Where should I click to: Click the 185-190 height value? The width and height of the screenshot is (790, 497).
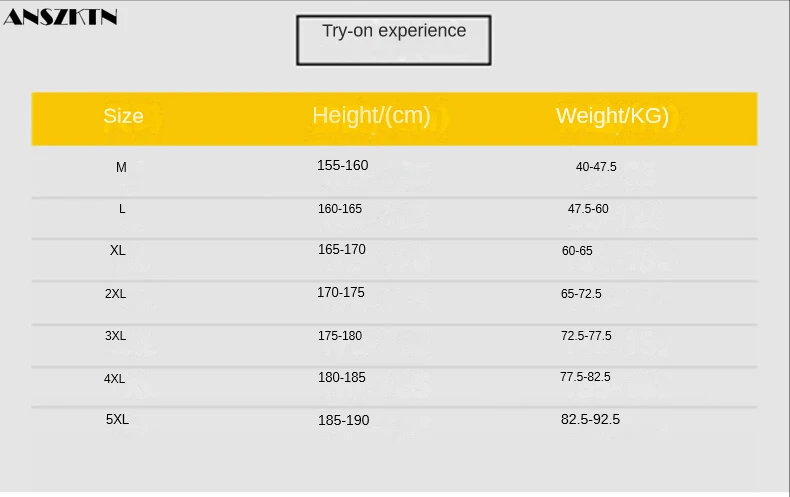[x=344, y=420]
